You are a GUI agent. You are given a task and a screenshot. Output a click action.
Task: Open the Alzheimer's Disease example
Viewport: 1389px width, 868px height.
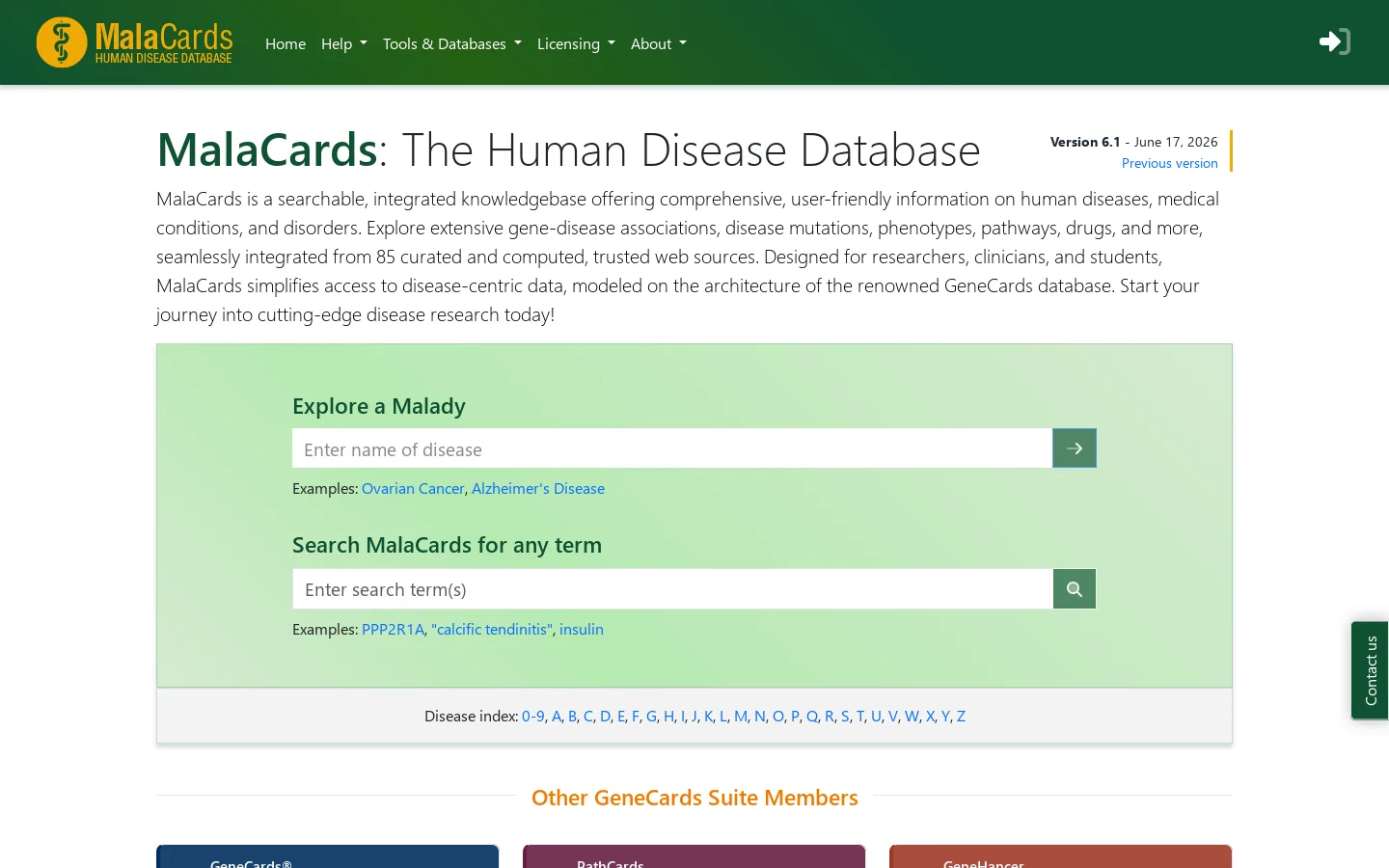point(538,488)
